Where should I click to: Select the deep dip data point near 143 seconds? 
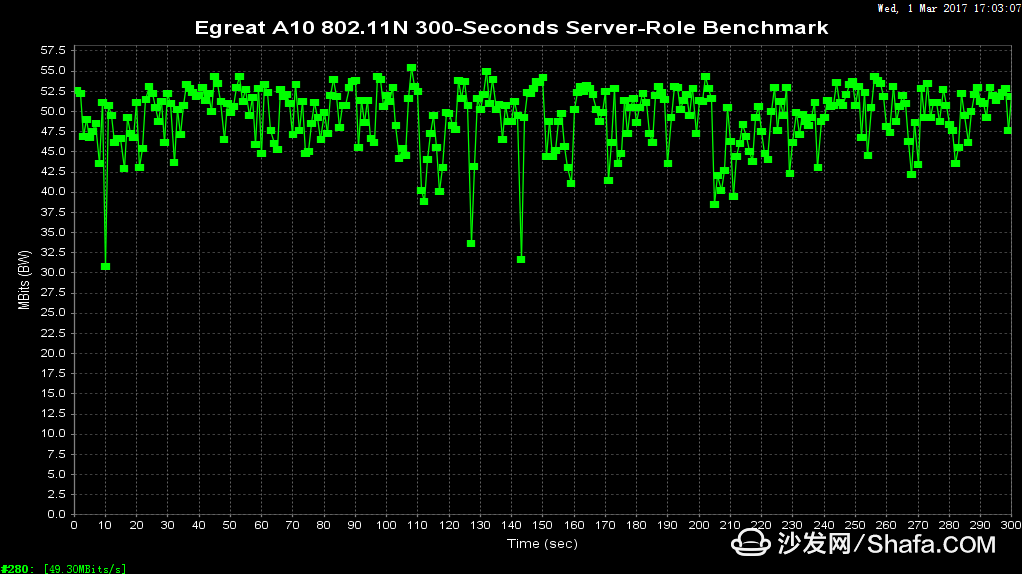(x=521, y=259)
